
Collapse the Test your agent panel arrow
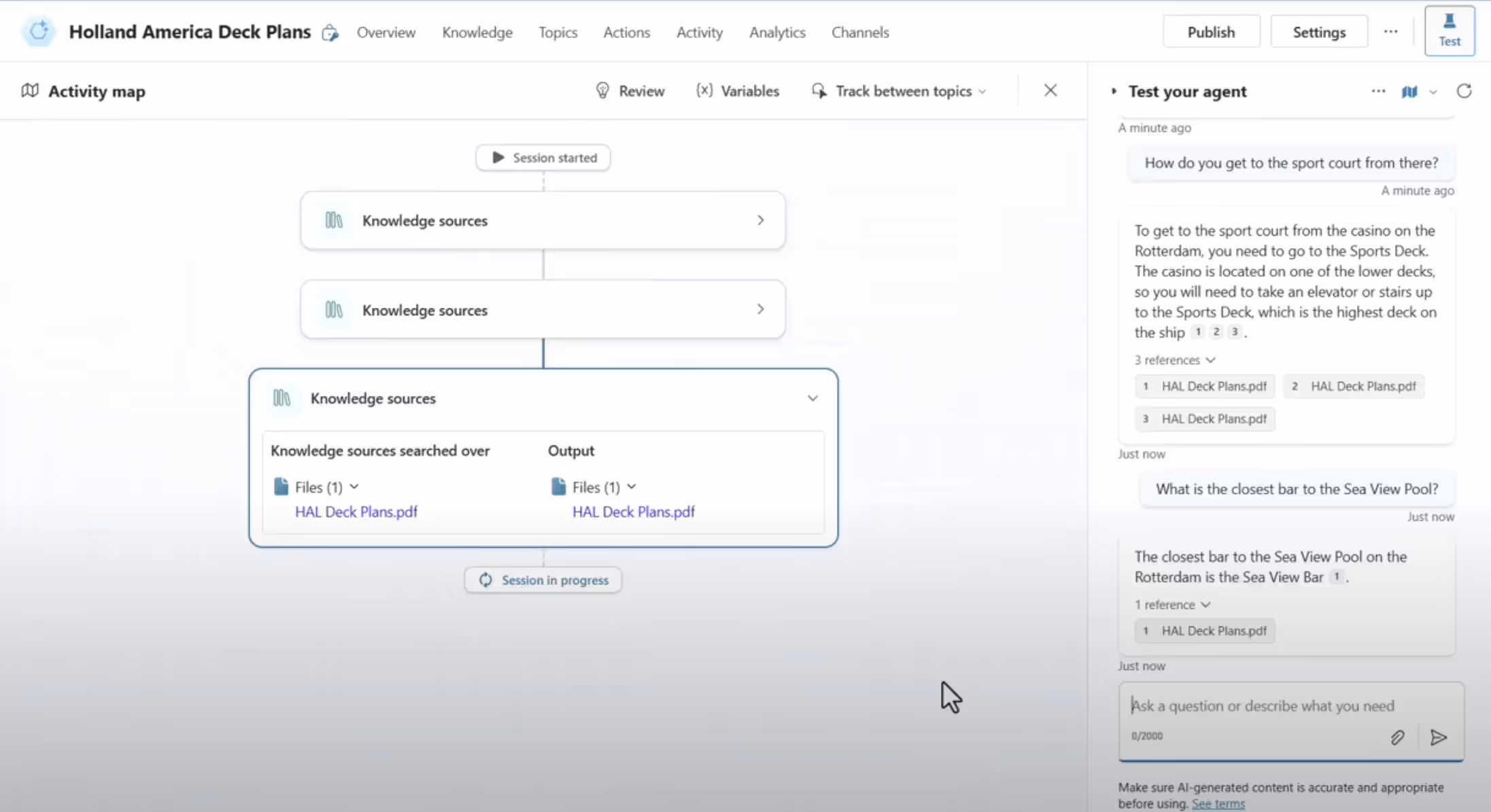coord(1114,91)
